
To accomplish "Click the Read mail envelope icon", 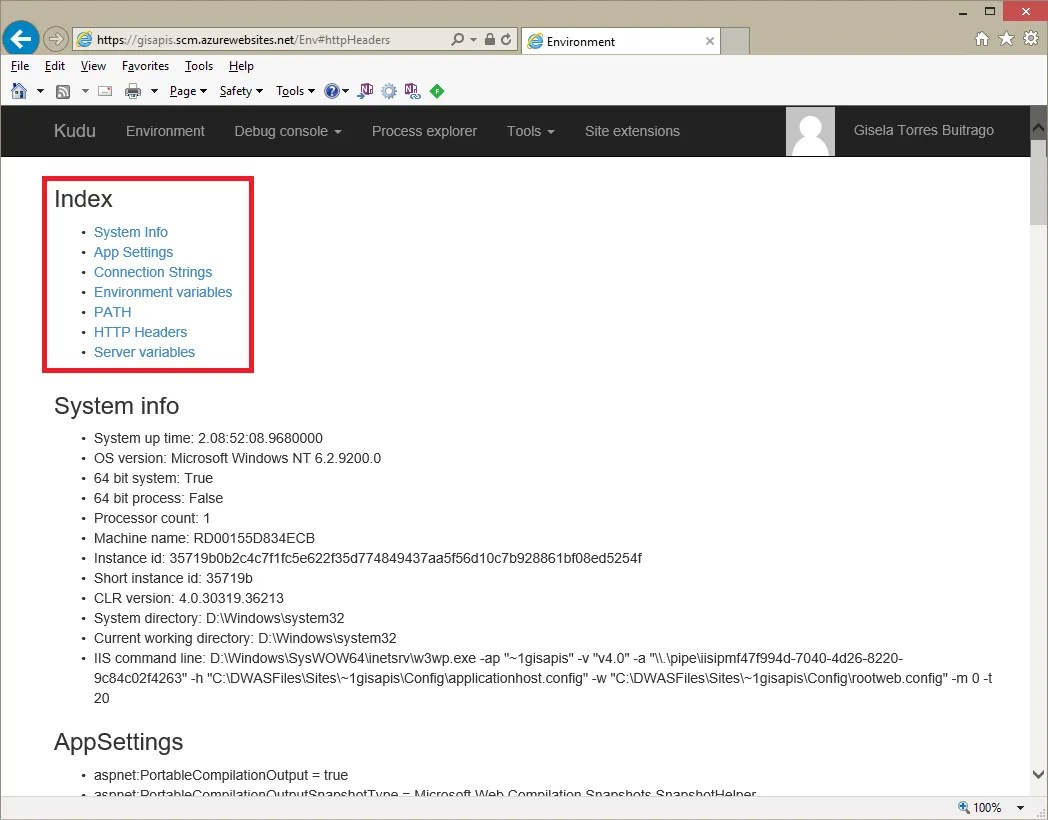I will tap(105, 91).
